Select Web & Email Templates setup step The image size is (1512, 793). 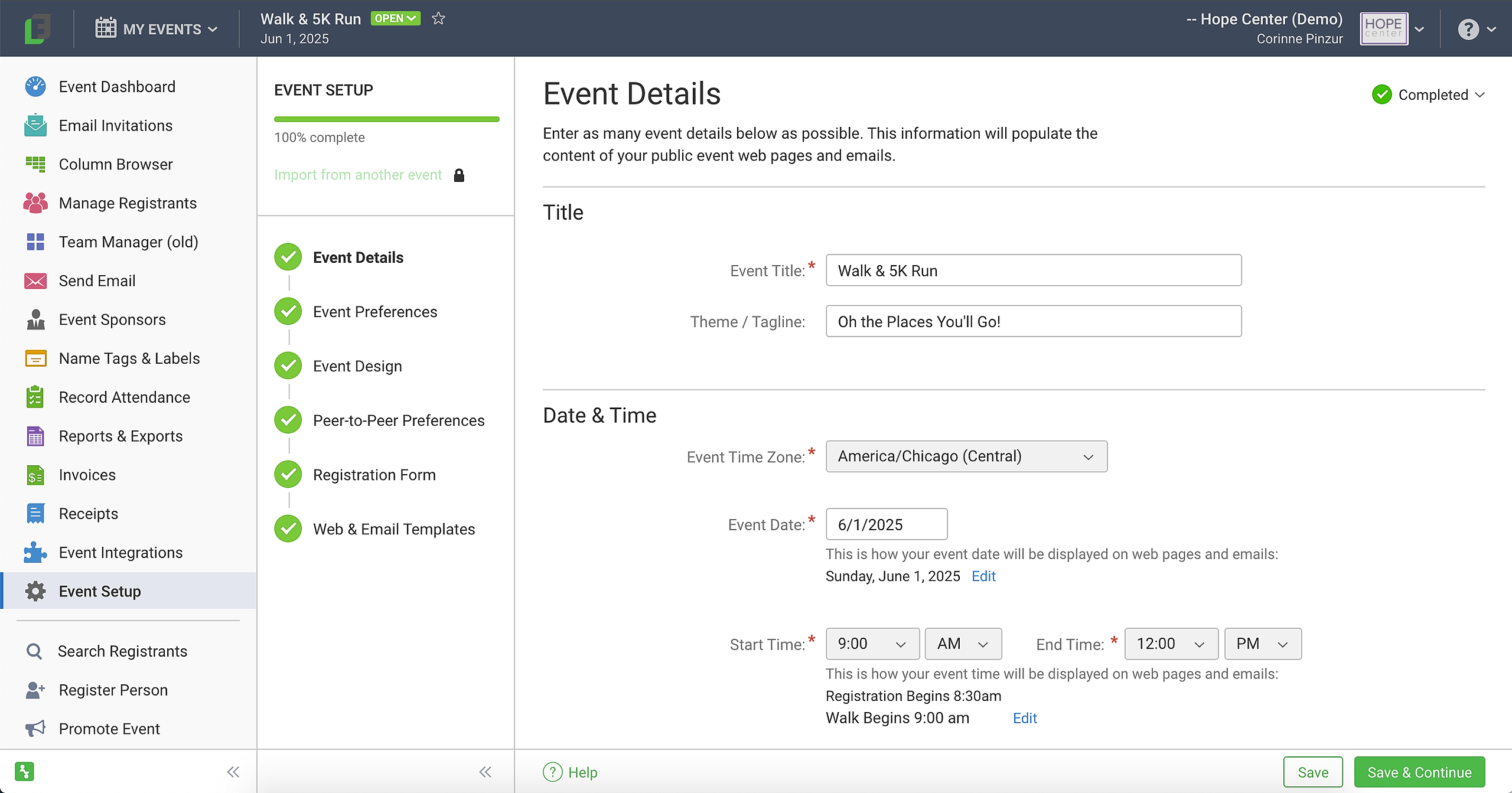(x=393, y=529)
